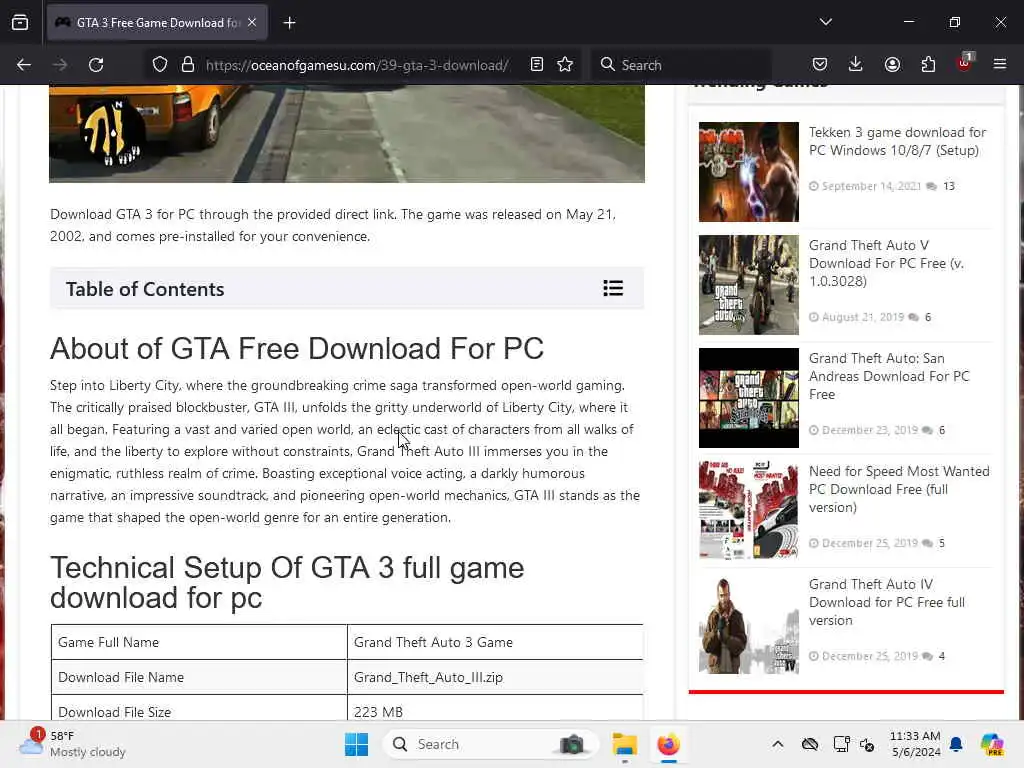Open Grand Theft Auto V Download link
Viewport: 1024px width, 768px height.
click(886, 263)
